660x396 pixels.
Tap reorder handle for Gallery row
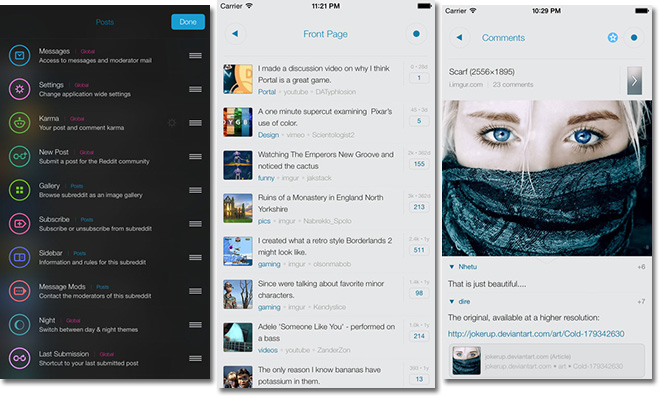click(195, 190)
